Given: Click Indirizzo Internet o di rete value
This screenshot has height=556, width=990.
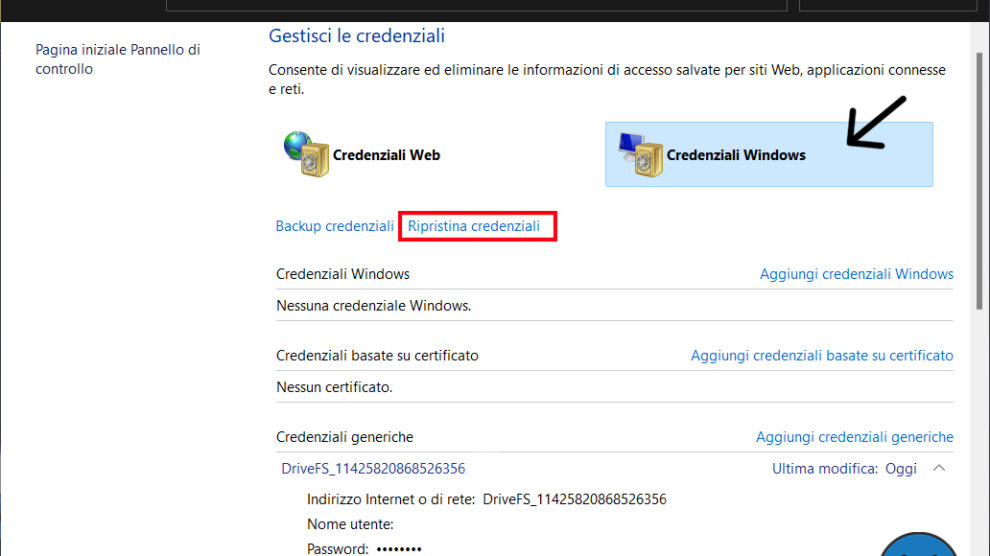Looking at the screenshot, I should (575, 499).
